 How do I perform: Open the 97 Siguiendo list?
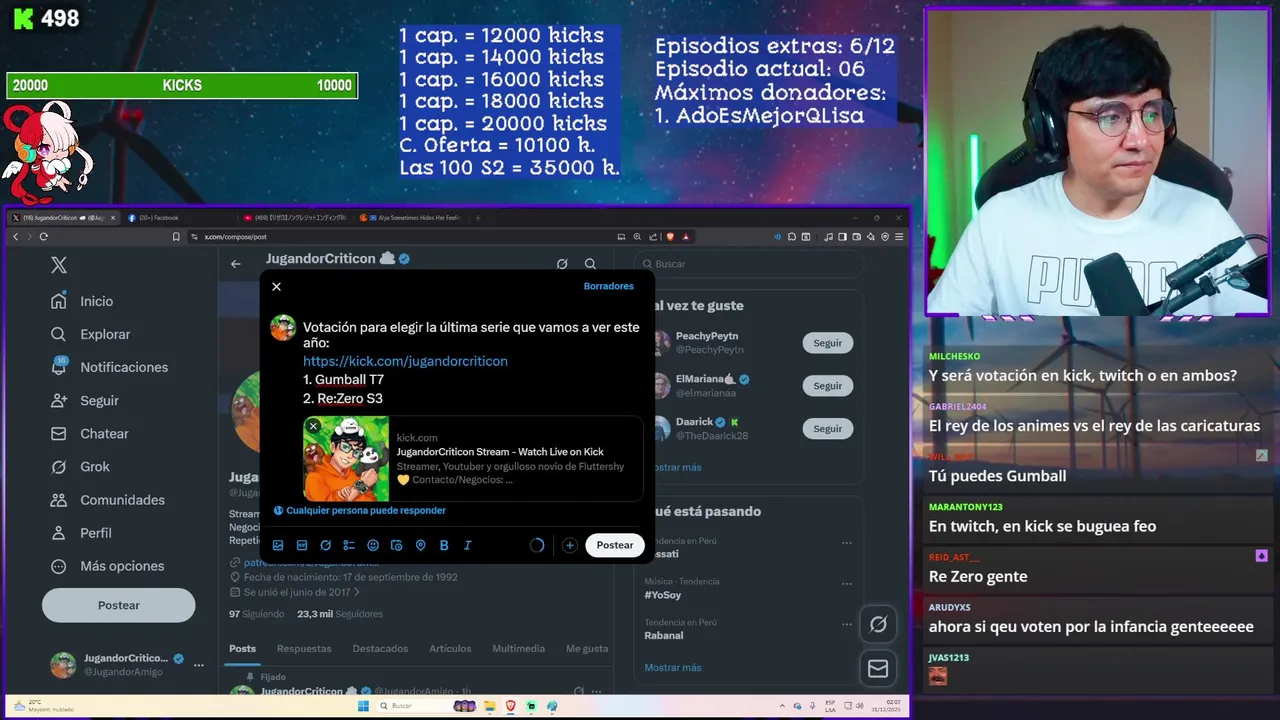[256, 614]
